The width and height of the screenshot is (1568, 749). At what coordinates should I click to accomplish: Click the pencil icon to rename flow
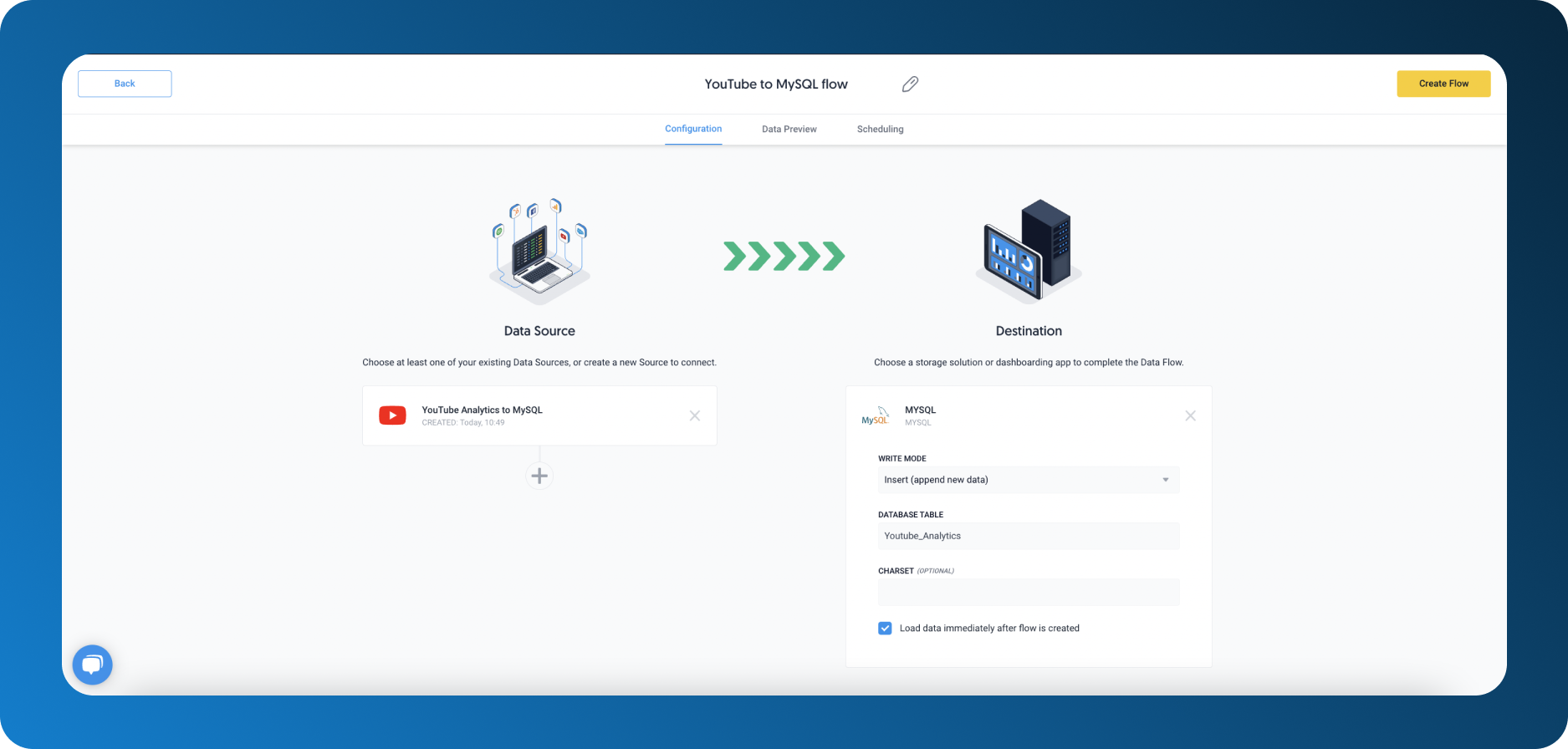(x=910, y=84)
